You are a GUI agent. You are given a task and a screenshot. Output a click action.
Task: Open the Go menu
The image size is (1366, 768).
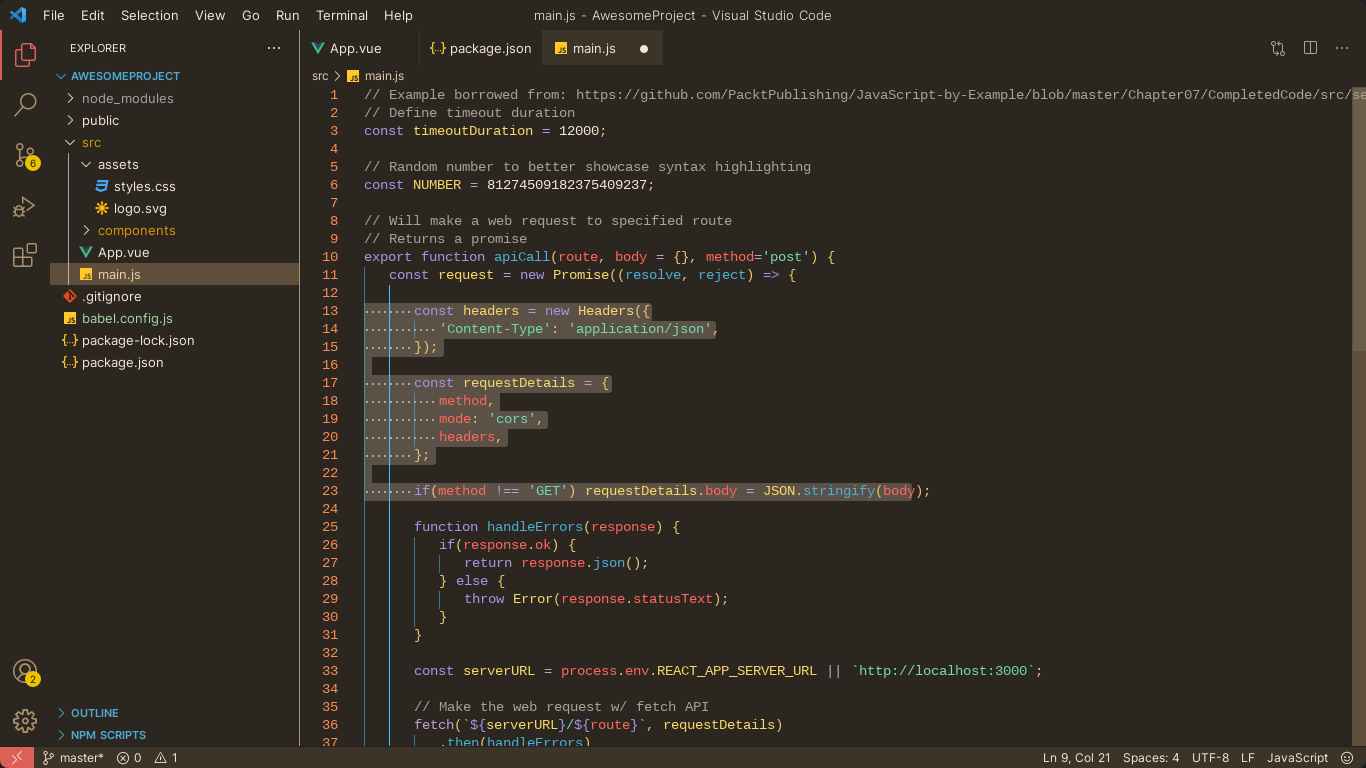pyautogui.click(x=251, y=15)
